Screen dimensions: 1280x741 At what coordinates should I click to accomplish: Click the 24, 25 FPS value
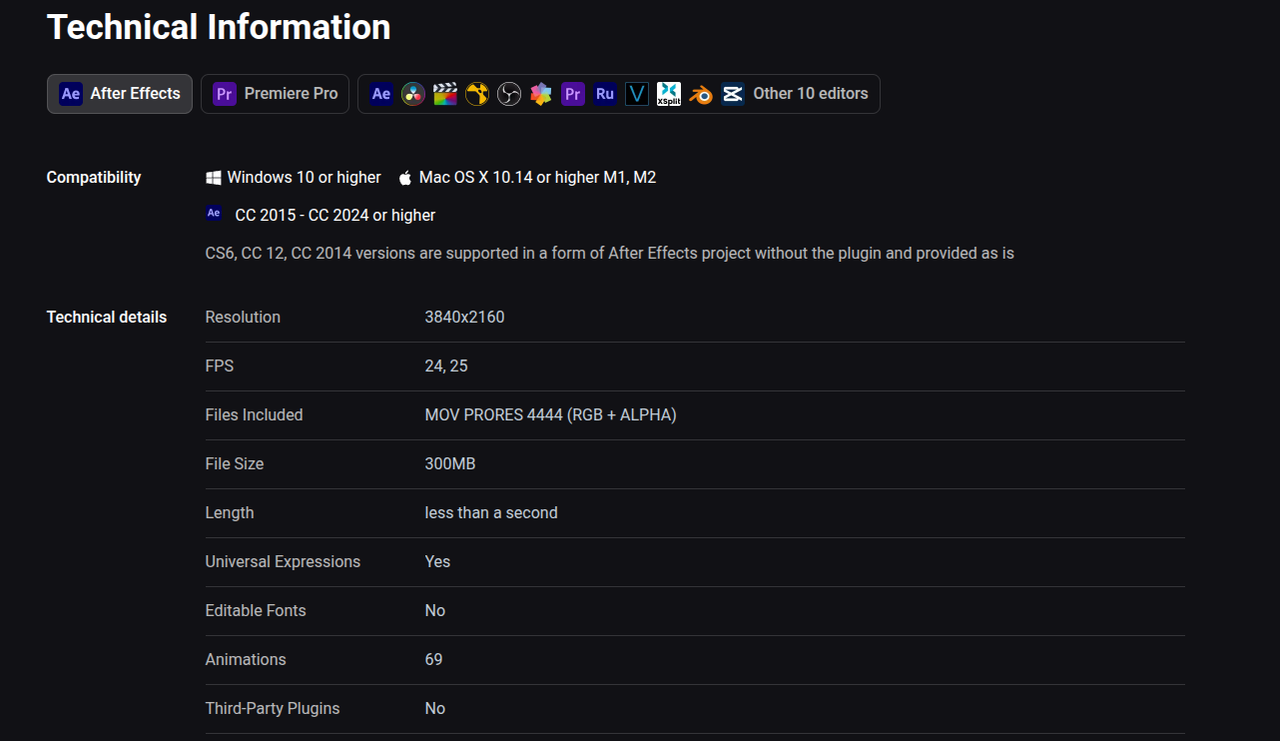[446, 366]
